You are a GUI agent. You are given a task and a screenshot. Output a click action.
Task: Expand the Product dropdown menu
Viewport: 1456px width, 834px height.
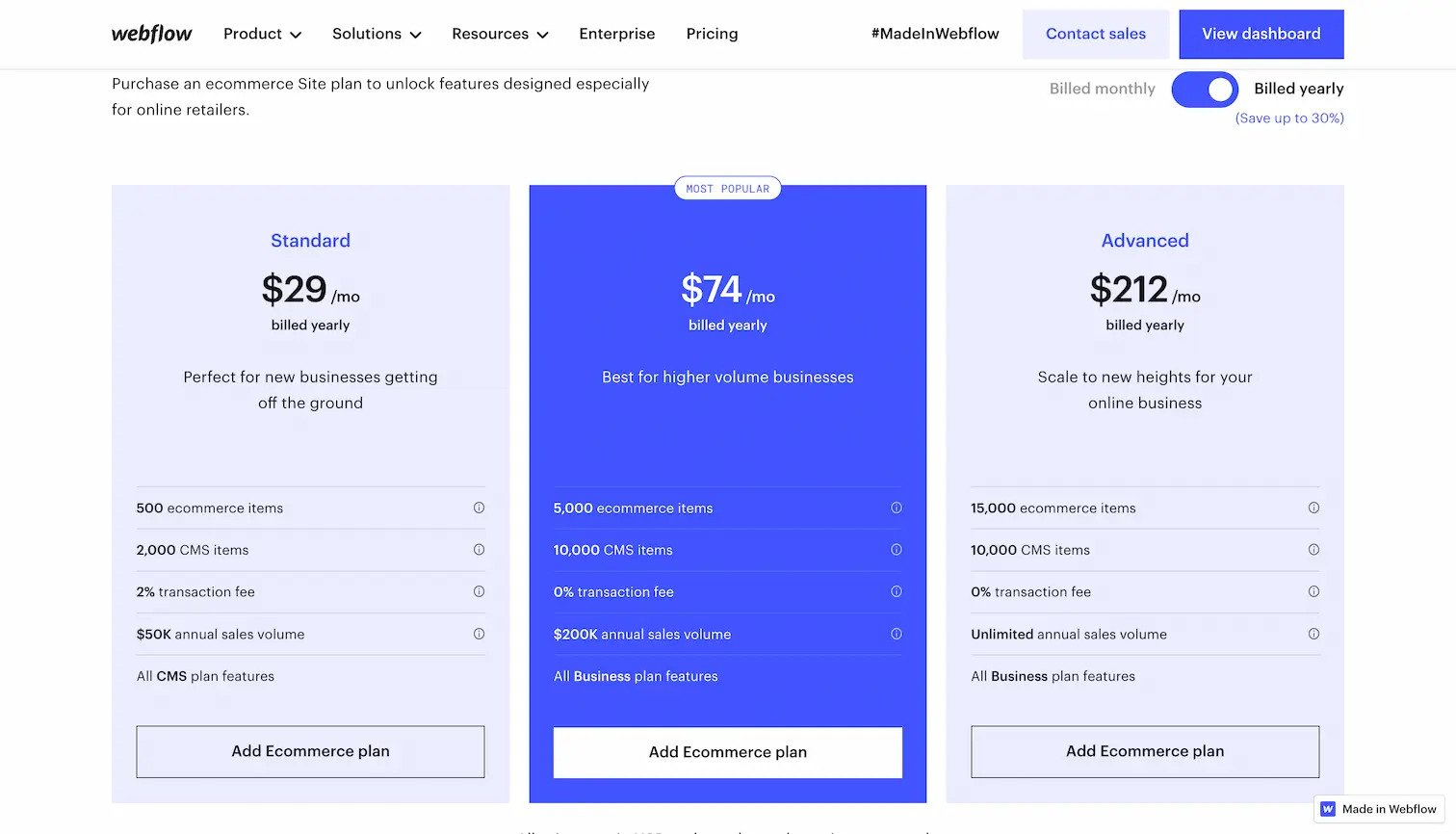(262, 34)
